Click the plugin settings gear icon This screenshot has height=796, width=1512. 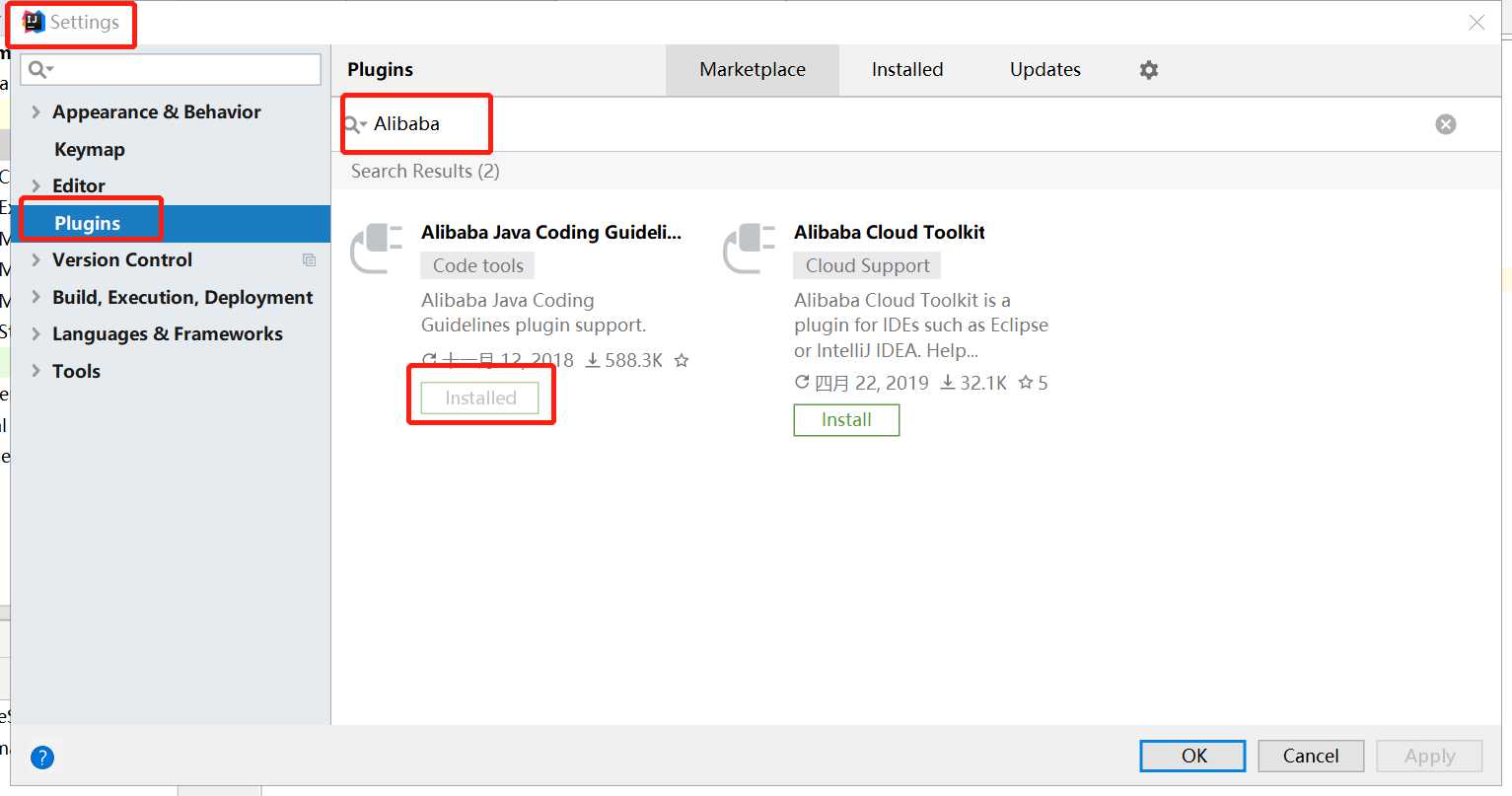pos(1149,70)
